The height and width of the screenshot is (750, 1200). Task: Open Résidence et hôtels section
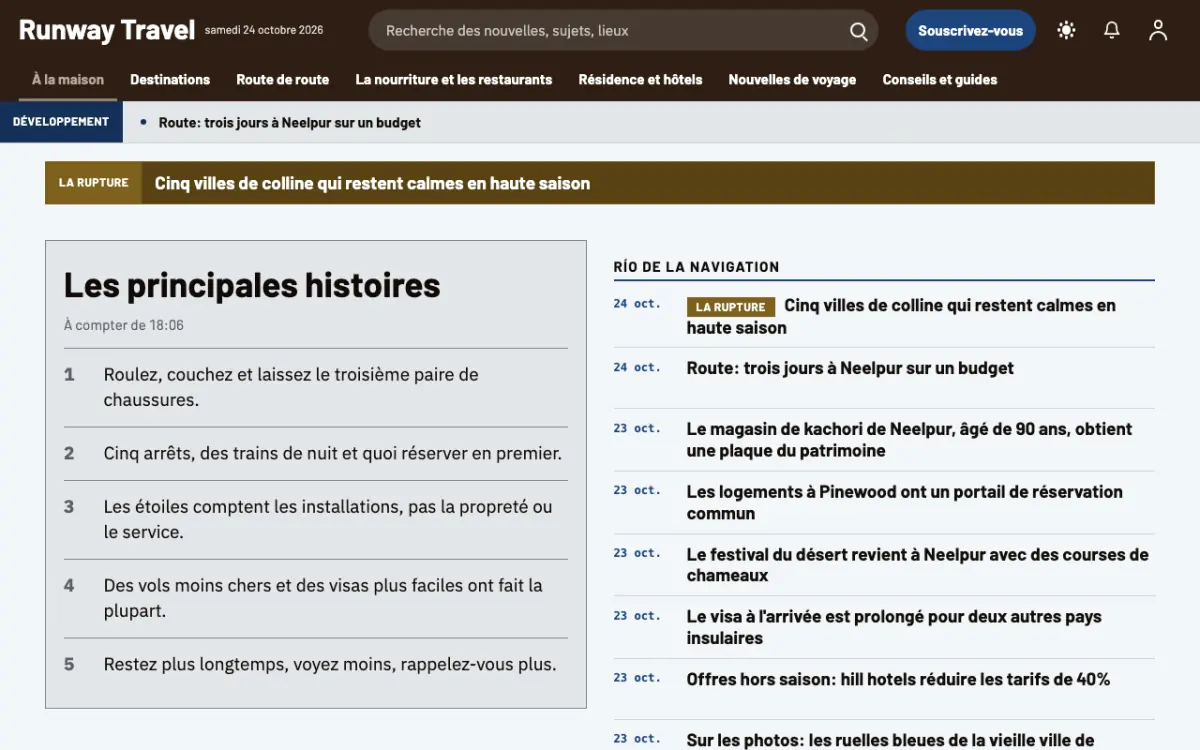(640, 79)
